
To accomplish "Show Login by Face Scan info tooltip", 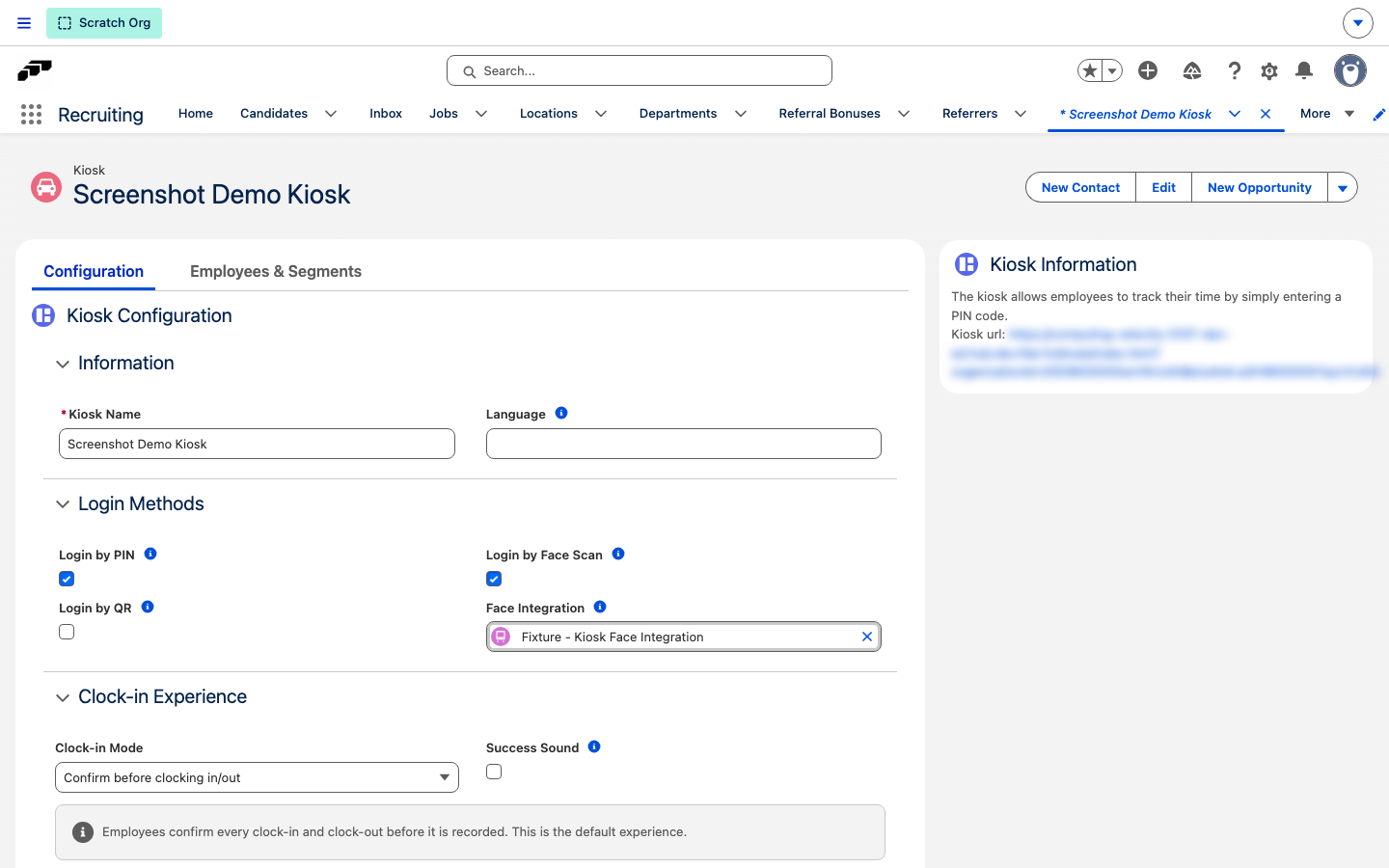I will 618,554.
